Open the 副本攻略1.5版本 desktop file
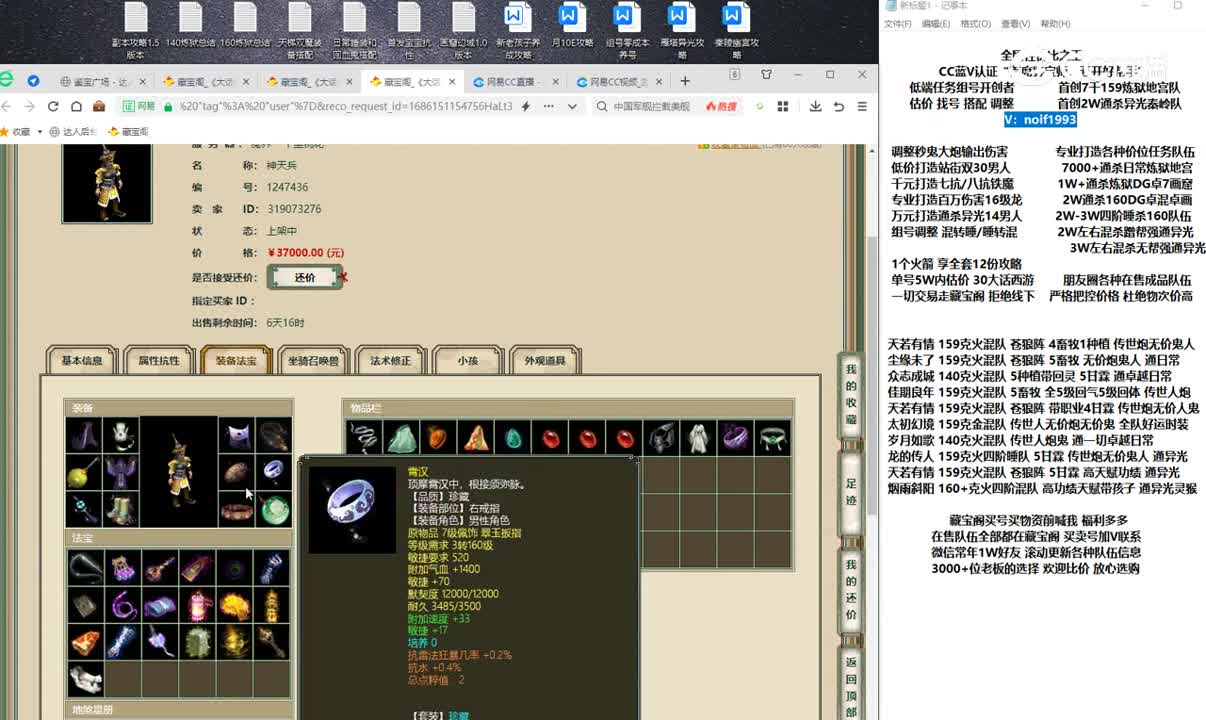Viewport: 1206px width, 720px height. 135,31
